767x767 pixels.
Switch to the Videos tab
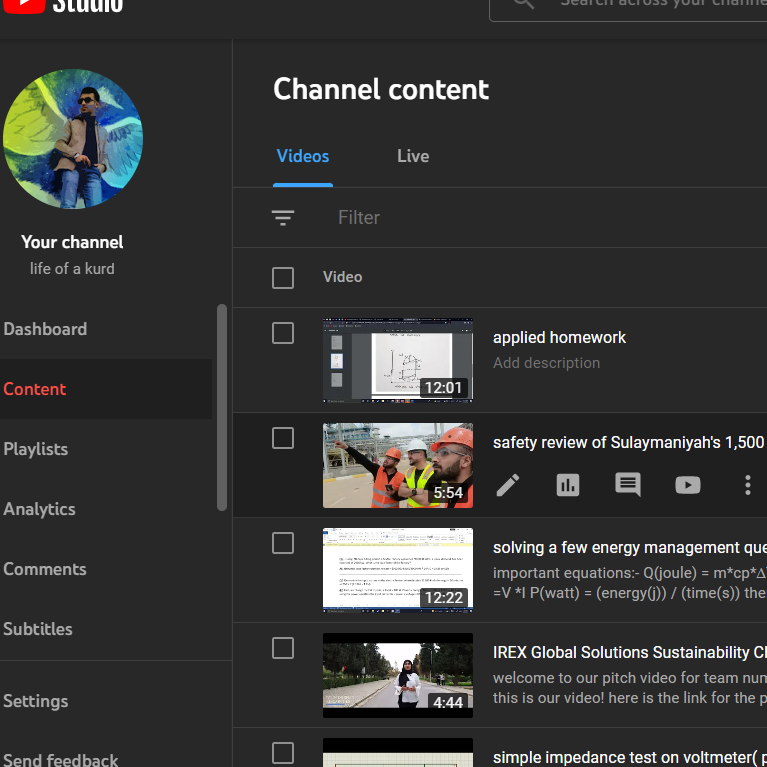(x=303, y=156)
